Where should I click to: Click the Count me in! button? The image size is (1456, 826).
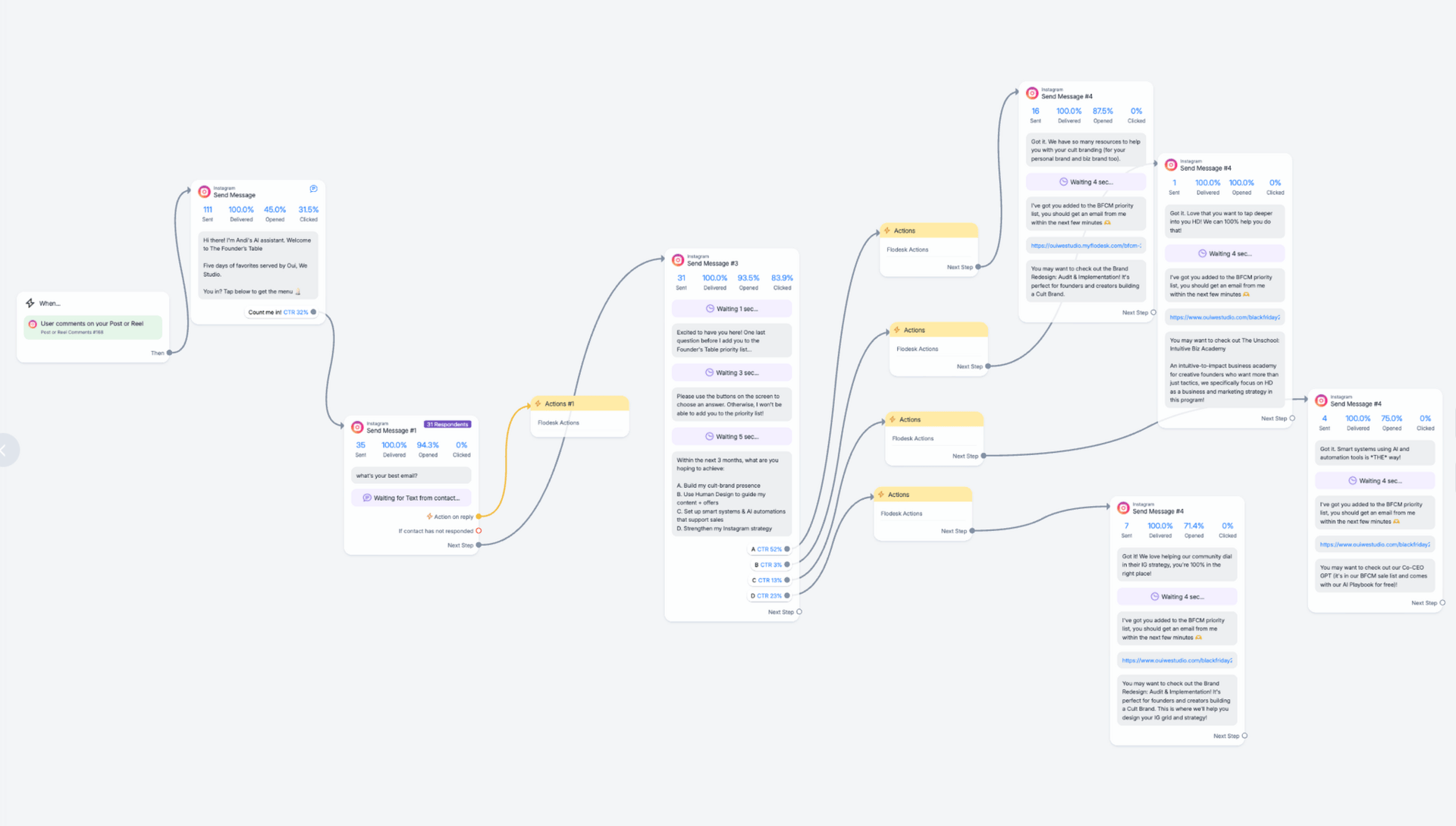[265, 312]
